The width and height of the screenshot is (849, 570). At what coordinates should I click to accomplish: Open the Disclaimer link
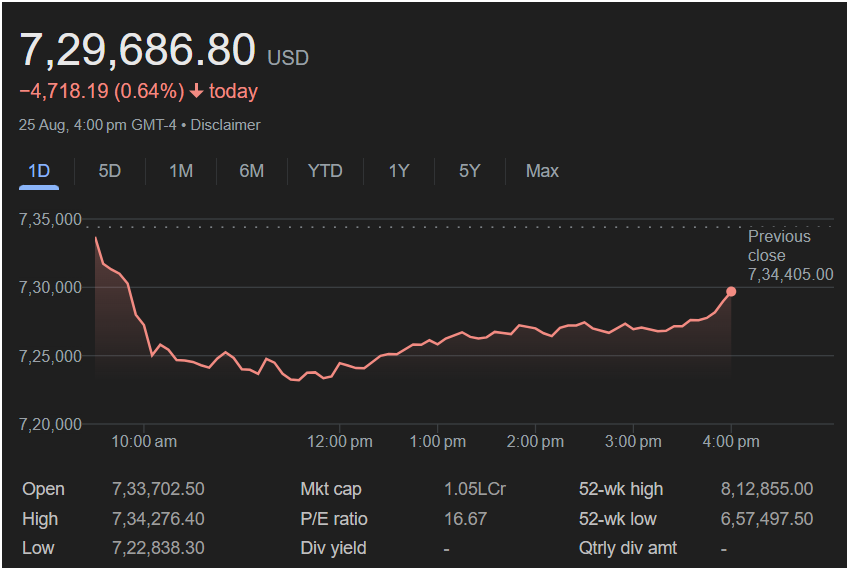click(x=225, y=125)
